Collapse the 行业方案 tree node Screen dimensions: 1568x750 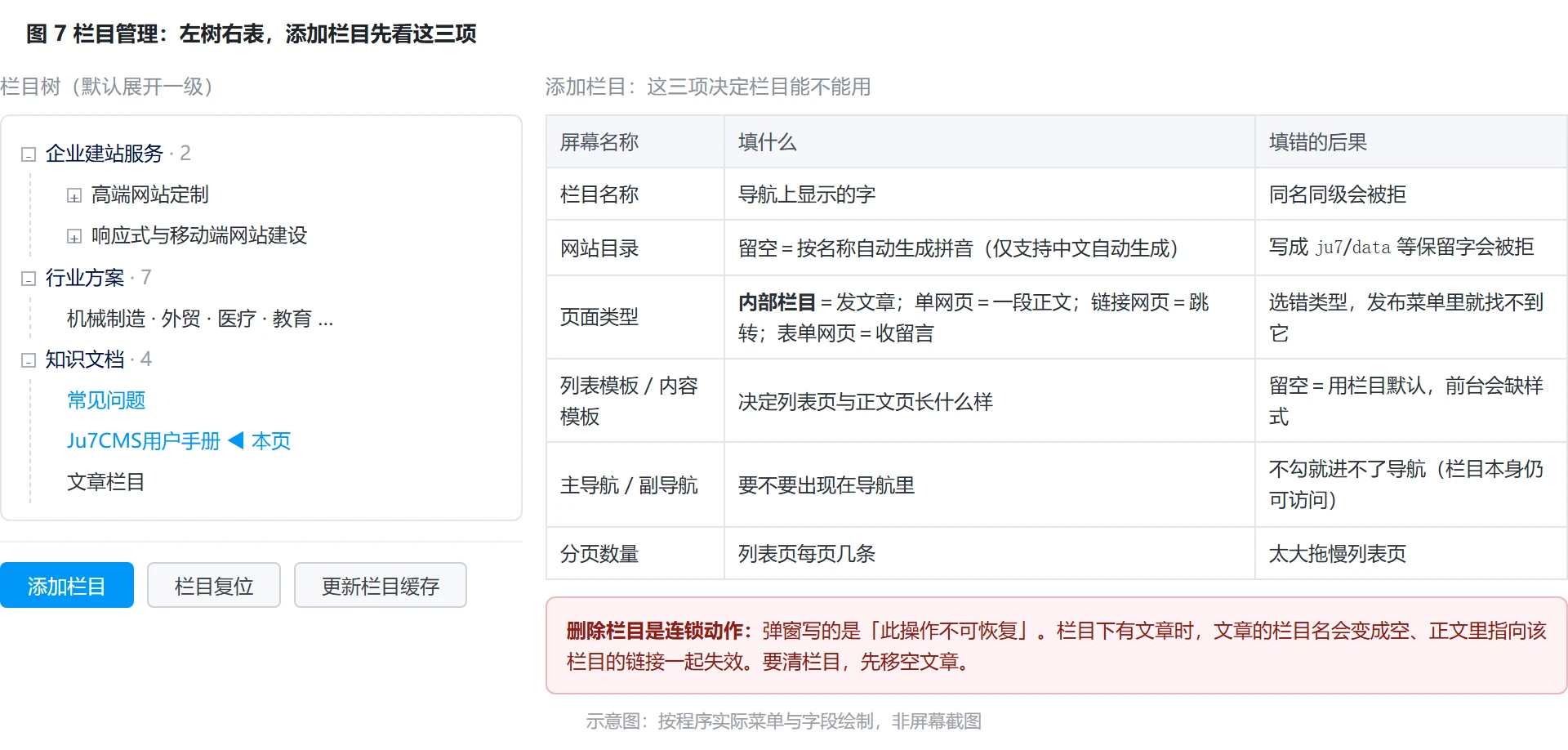pos(29,279)
